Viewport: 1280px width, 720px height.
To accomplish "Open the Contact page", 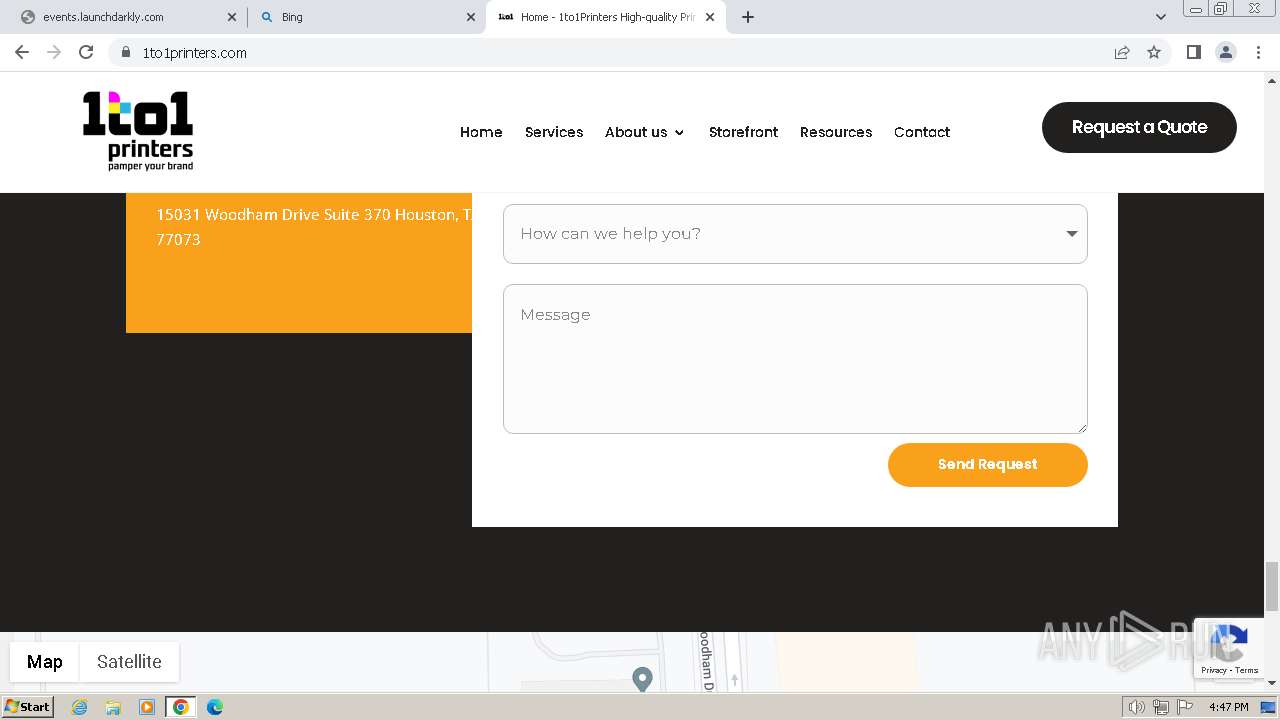I will (922, 132).
